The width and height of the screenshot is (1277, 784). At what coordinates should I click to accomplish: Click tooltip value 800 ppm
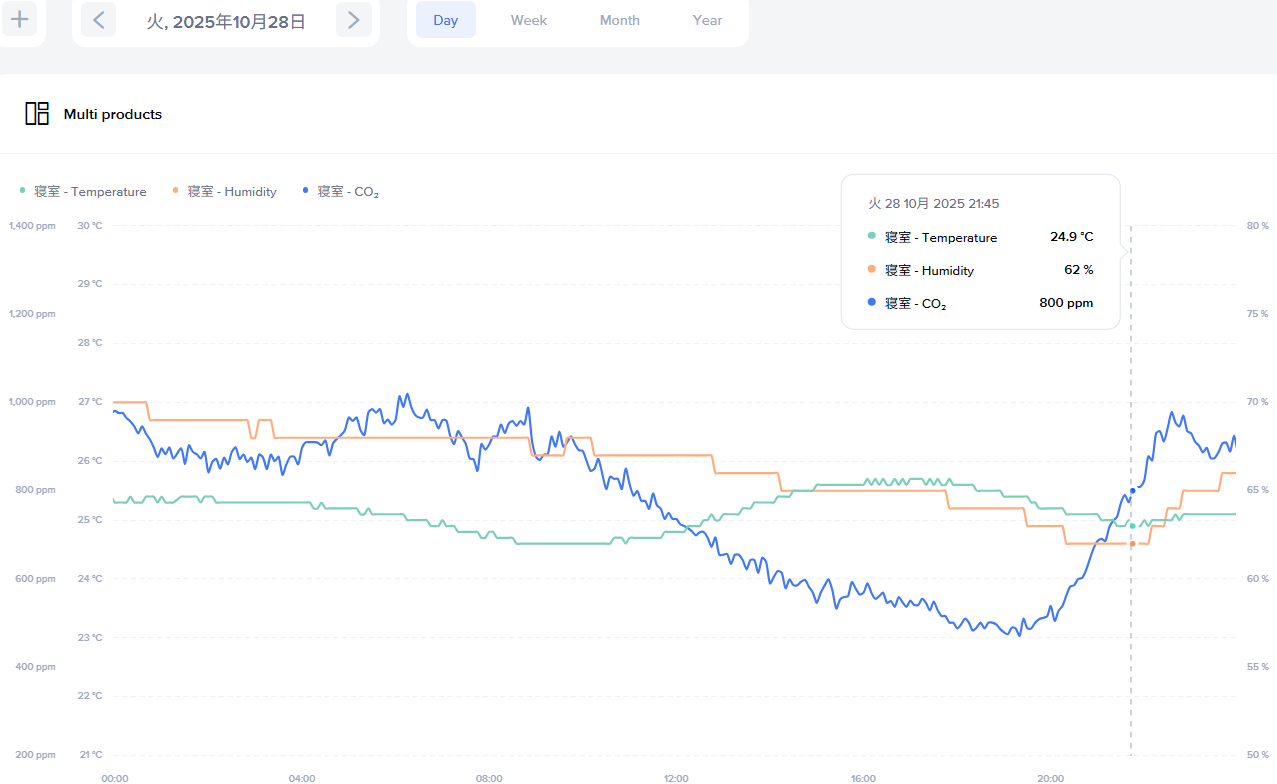[x=1066, y=302]
